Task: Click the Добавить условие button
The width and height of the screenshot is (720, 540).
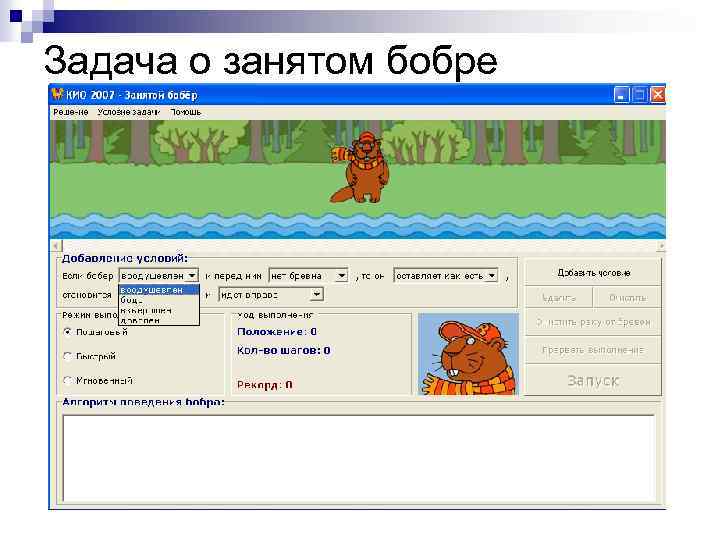Action: tap(593, 273)
